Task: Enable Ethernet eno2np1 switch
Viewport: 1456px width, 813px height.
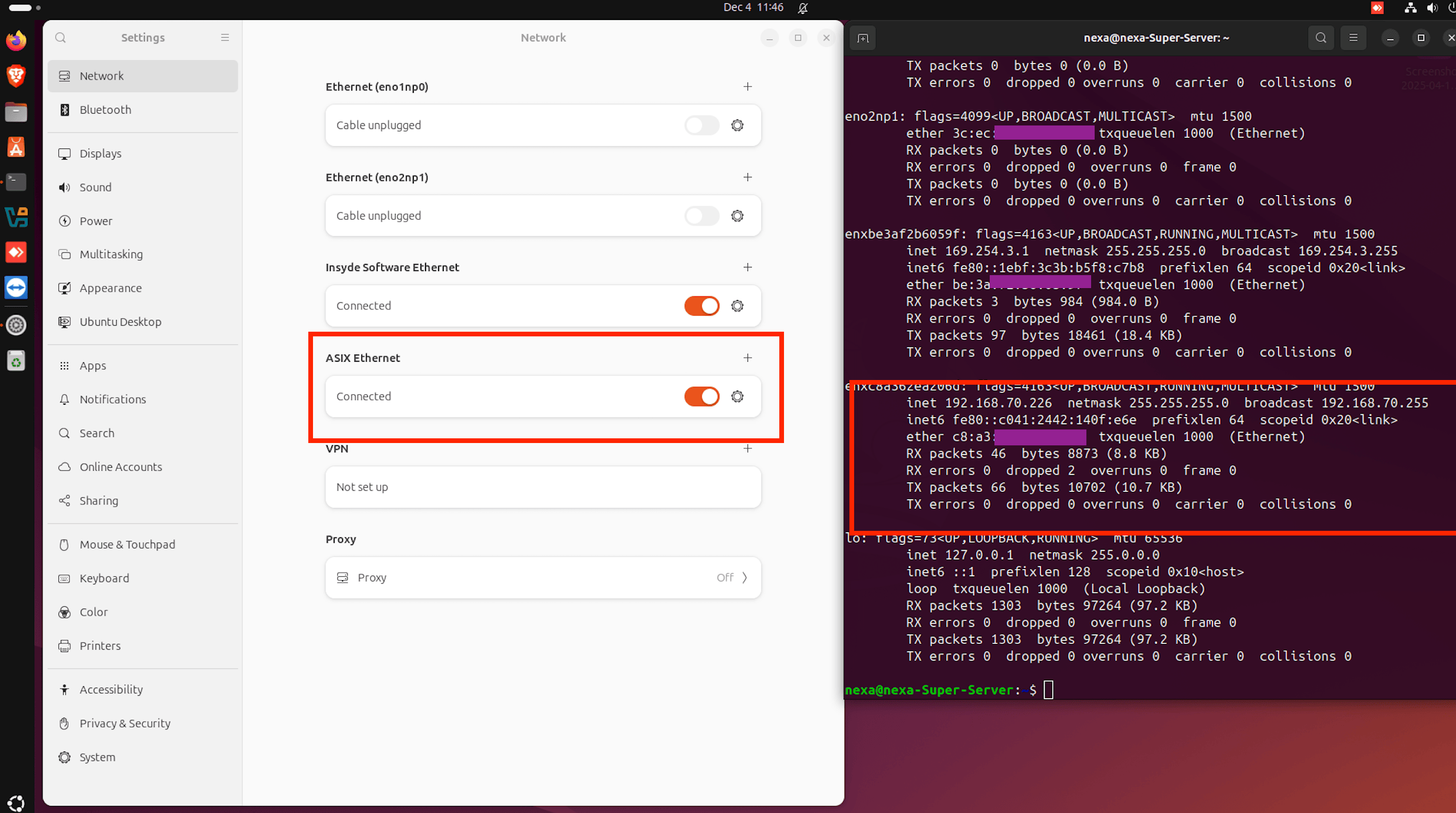Action: pos(701,216)
